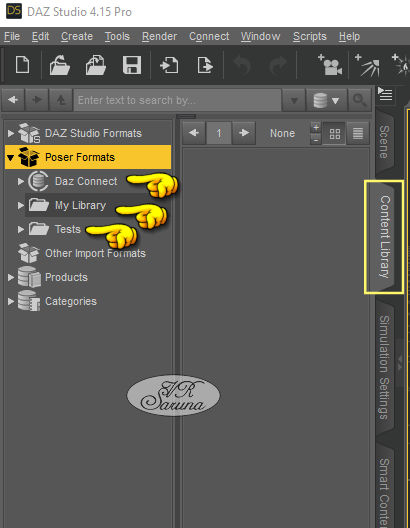
Task: Open the Edit menu
Action: 40,36
